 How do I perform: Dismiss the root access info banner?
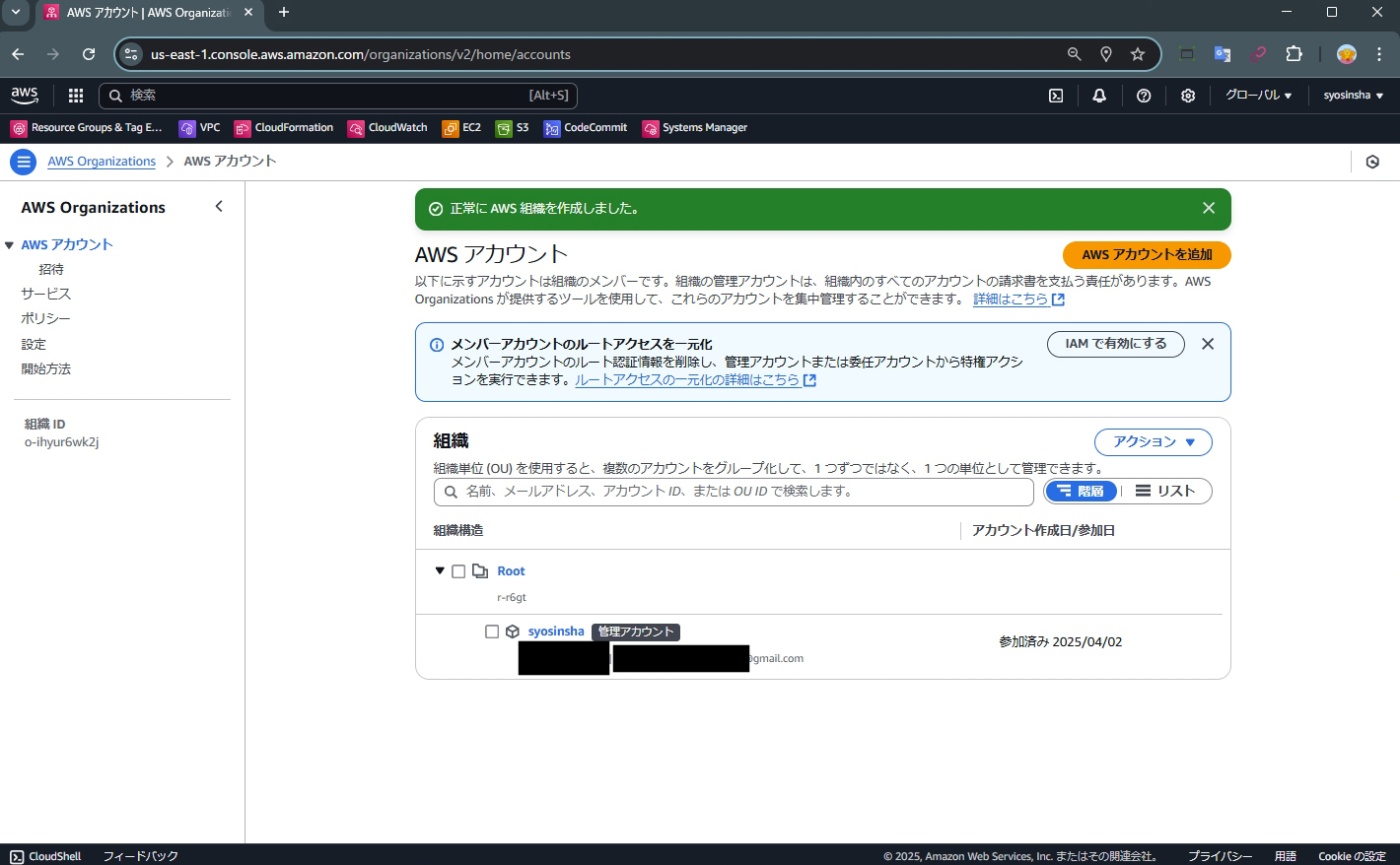click(1207, 344)
